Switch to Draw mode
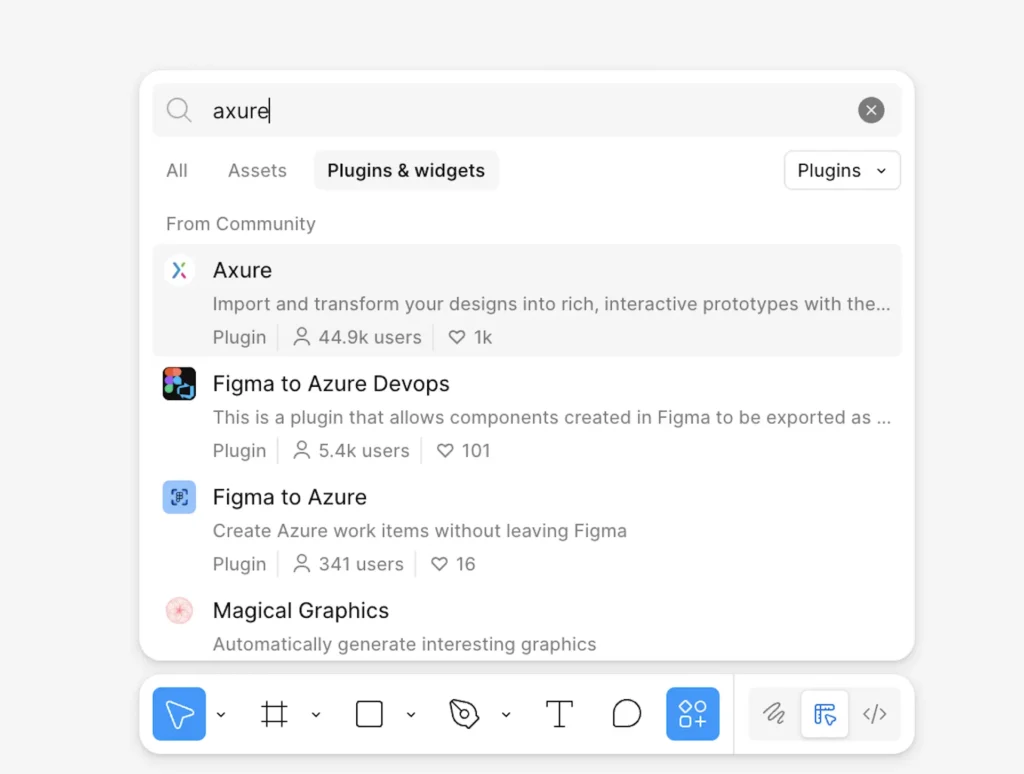 point(774,714)
